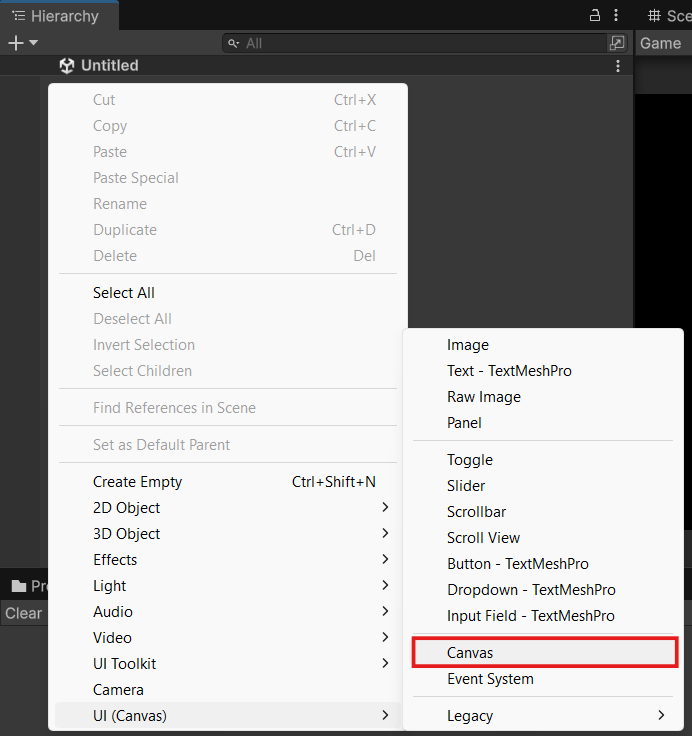Screen dimensions: 692x736
Task: Click the Hierarchy panel lock icon
Action: (x=595, y=15)
